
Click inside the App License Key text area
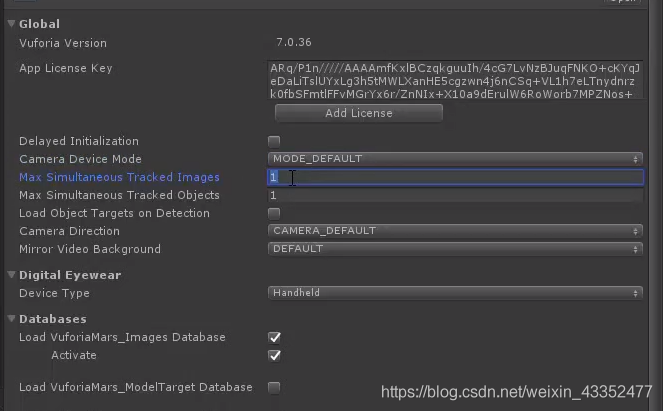coord(455,80)
